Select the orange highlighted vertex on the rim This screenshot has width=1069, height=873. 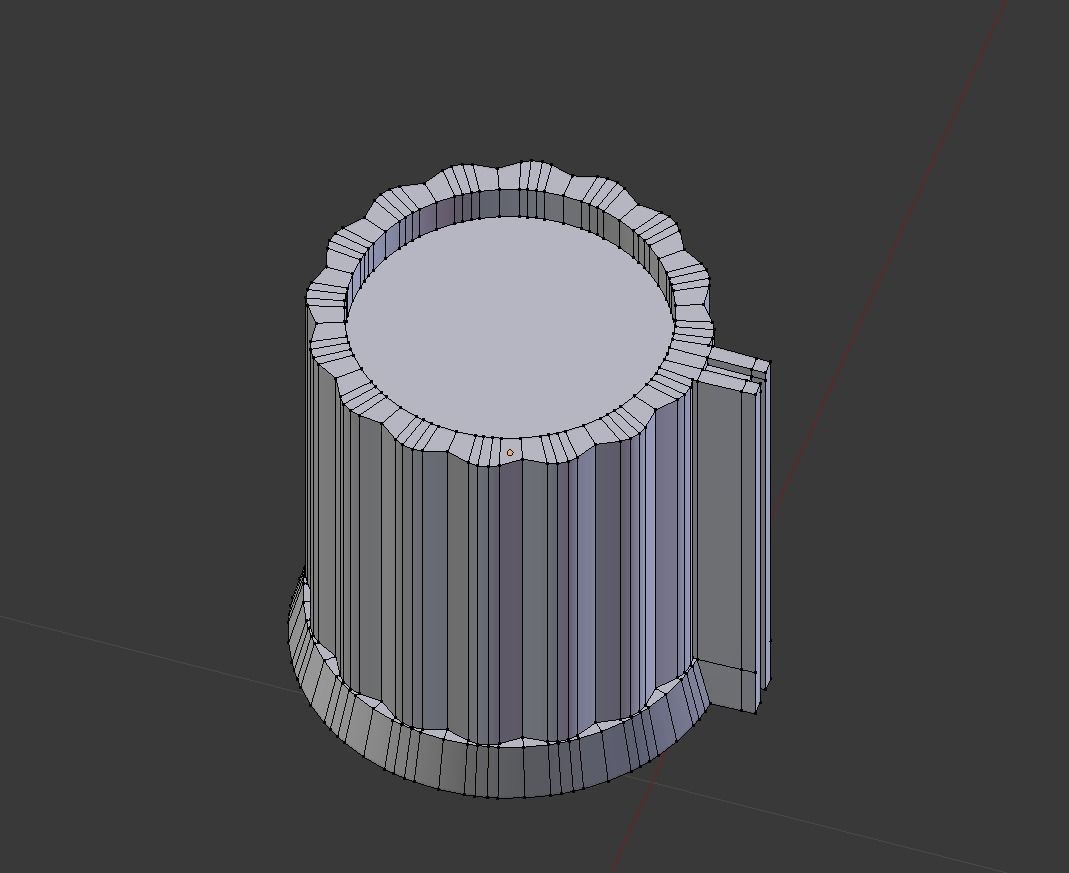point(510,453)
